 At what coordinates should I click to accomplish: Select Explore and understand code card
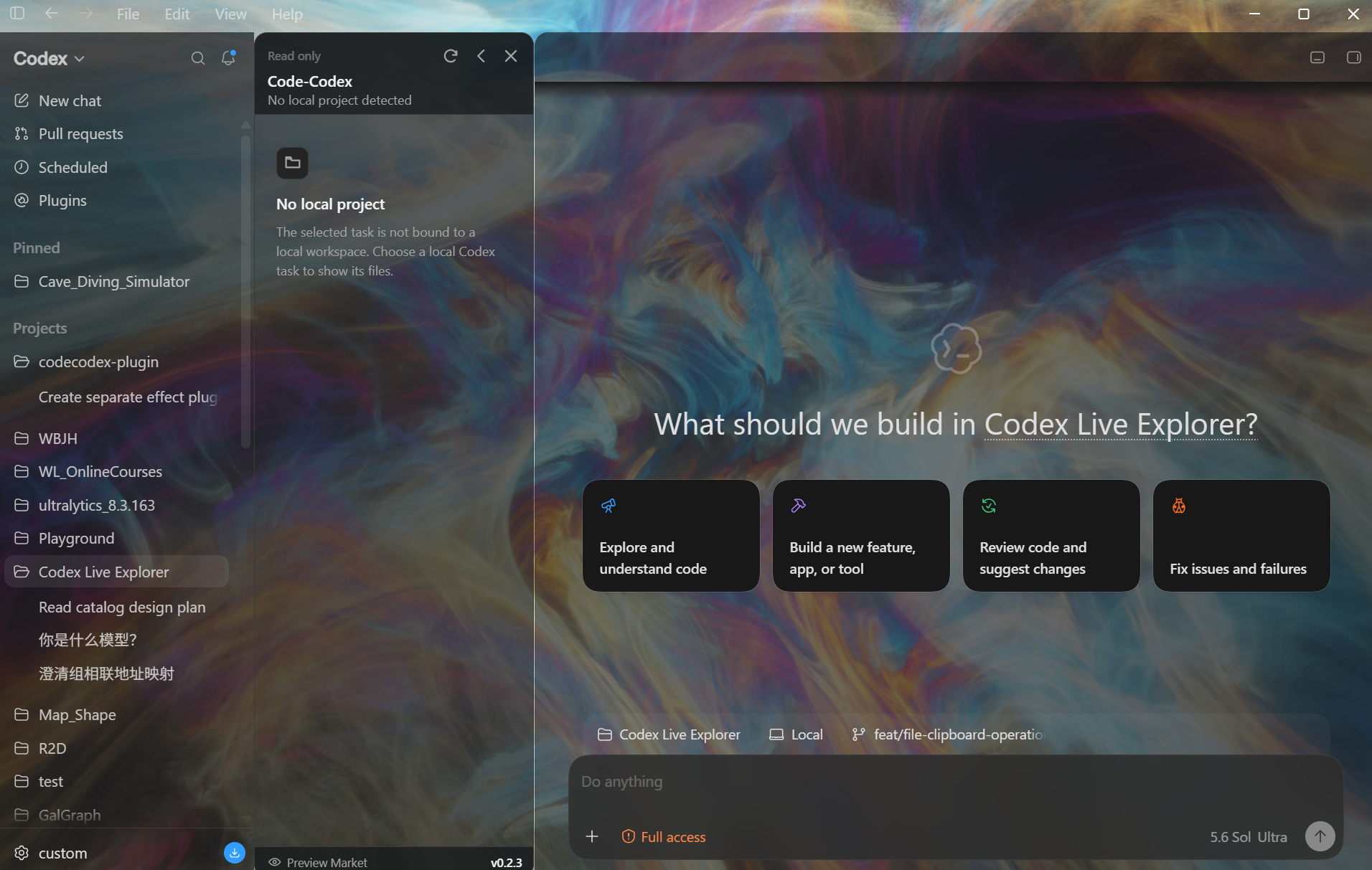pyautogui.click(x=671, y=536)
